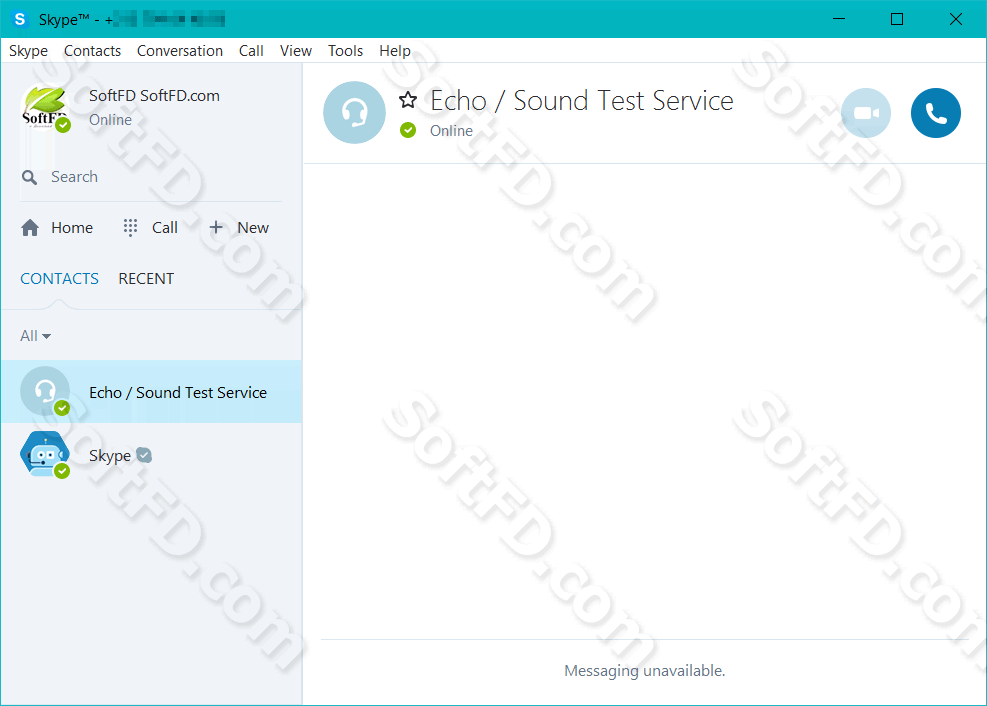The width and height of the screenshot is (987, 706).
Task: Click the Skype logo in title bar
Action: coord(20,20)
